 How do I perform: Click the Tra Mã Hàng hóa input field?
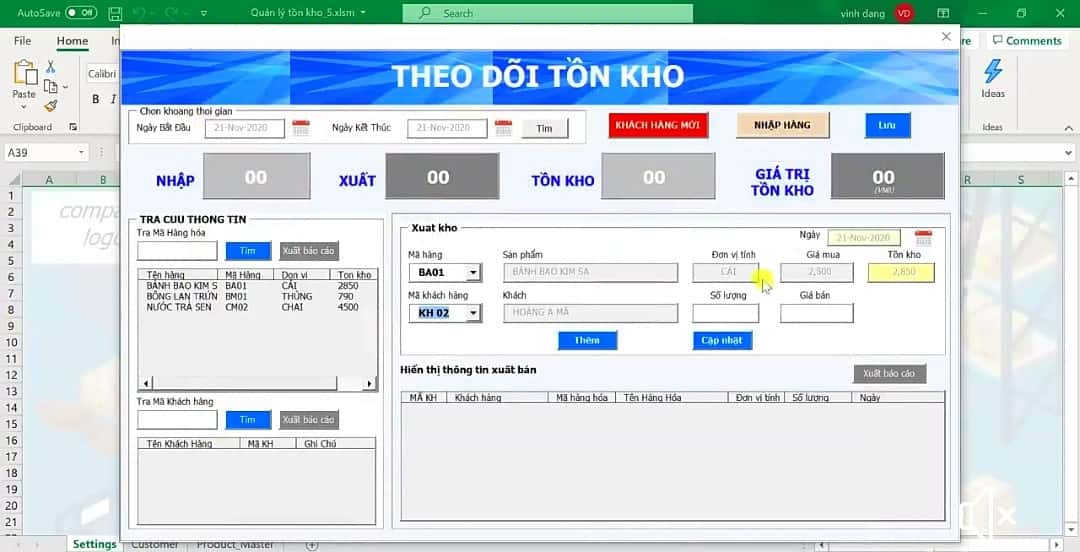pos(177,251)
